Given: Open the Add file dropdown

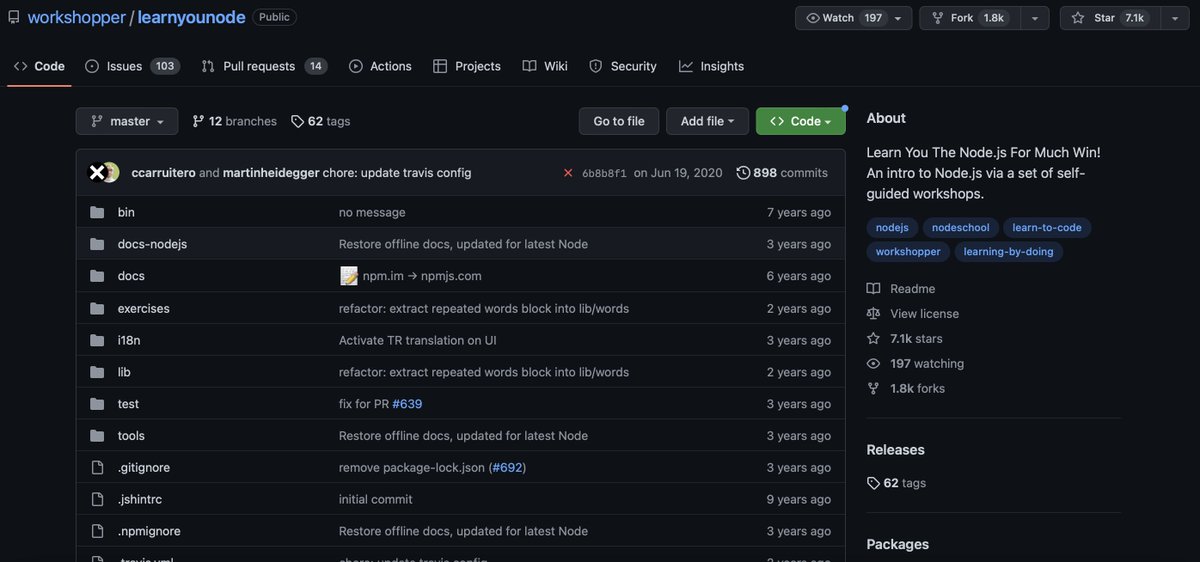Looking at the screenshot, I should coord(707,121).
